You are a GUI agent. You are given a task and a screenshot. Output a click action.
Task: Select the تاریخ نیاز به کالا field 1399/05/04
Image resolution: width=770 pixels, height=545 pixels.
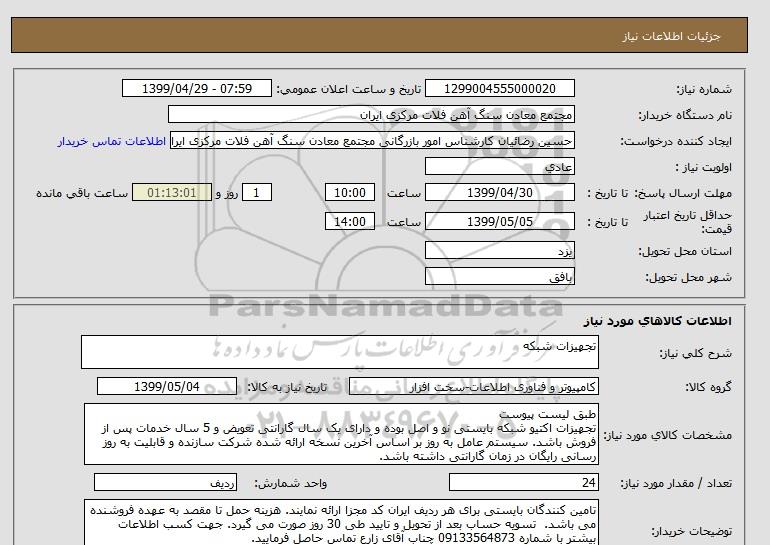pos(167,387)
